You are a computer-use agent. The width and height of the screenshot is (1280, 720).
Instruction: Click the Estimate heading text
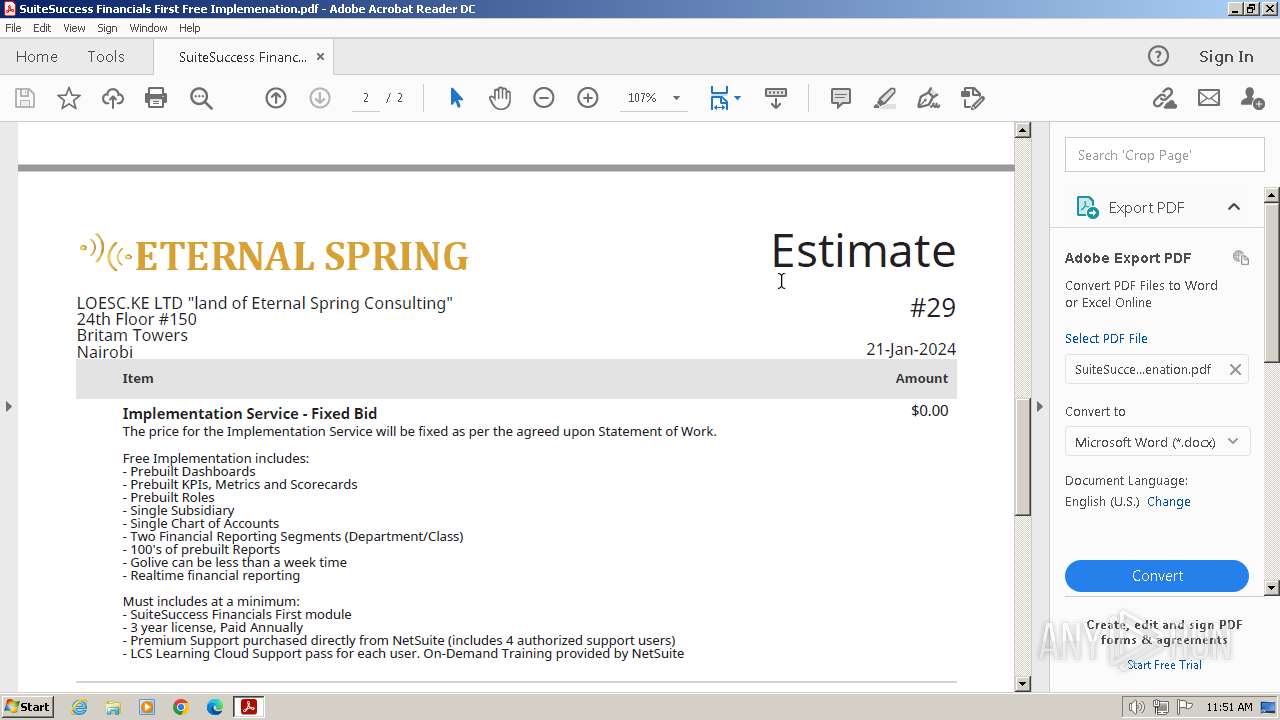click(863, 250)
